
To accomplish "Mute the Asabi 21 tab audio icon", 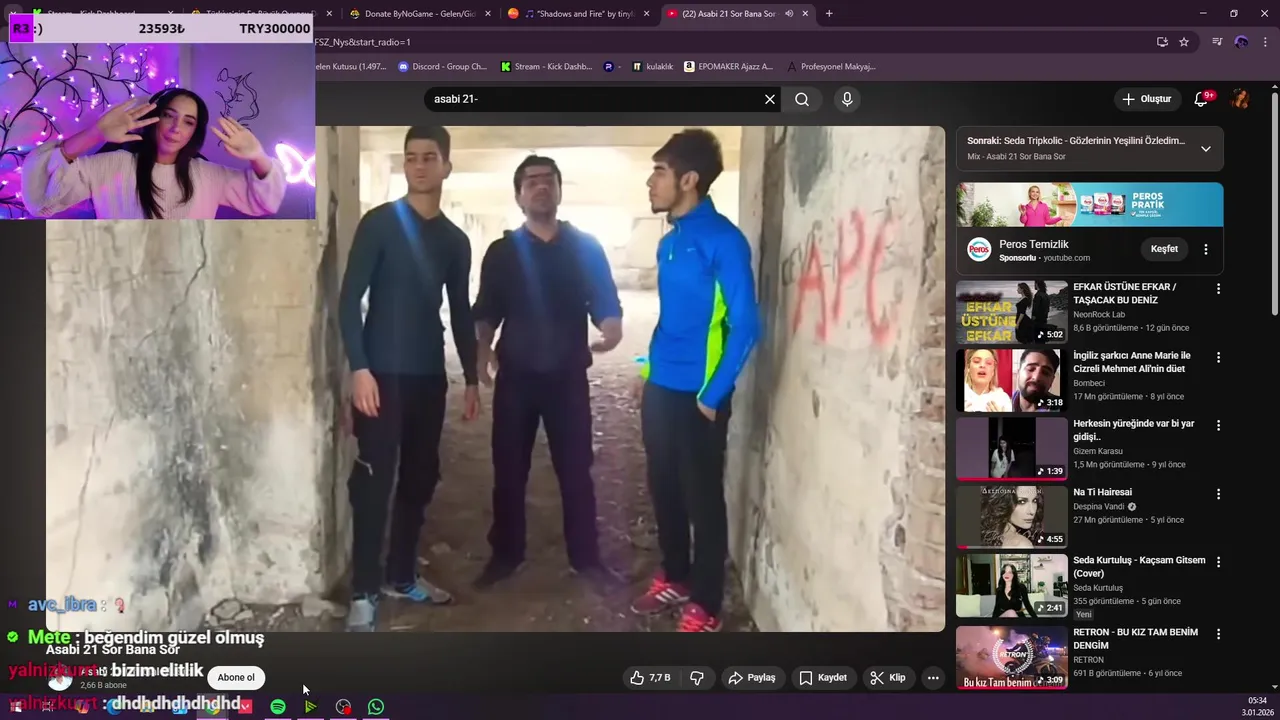I will [789, 14].
